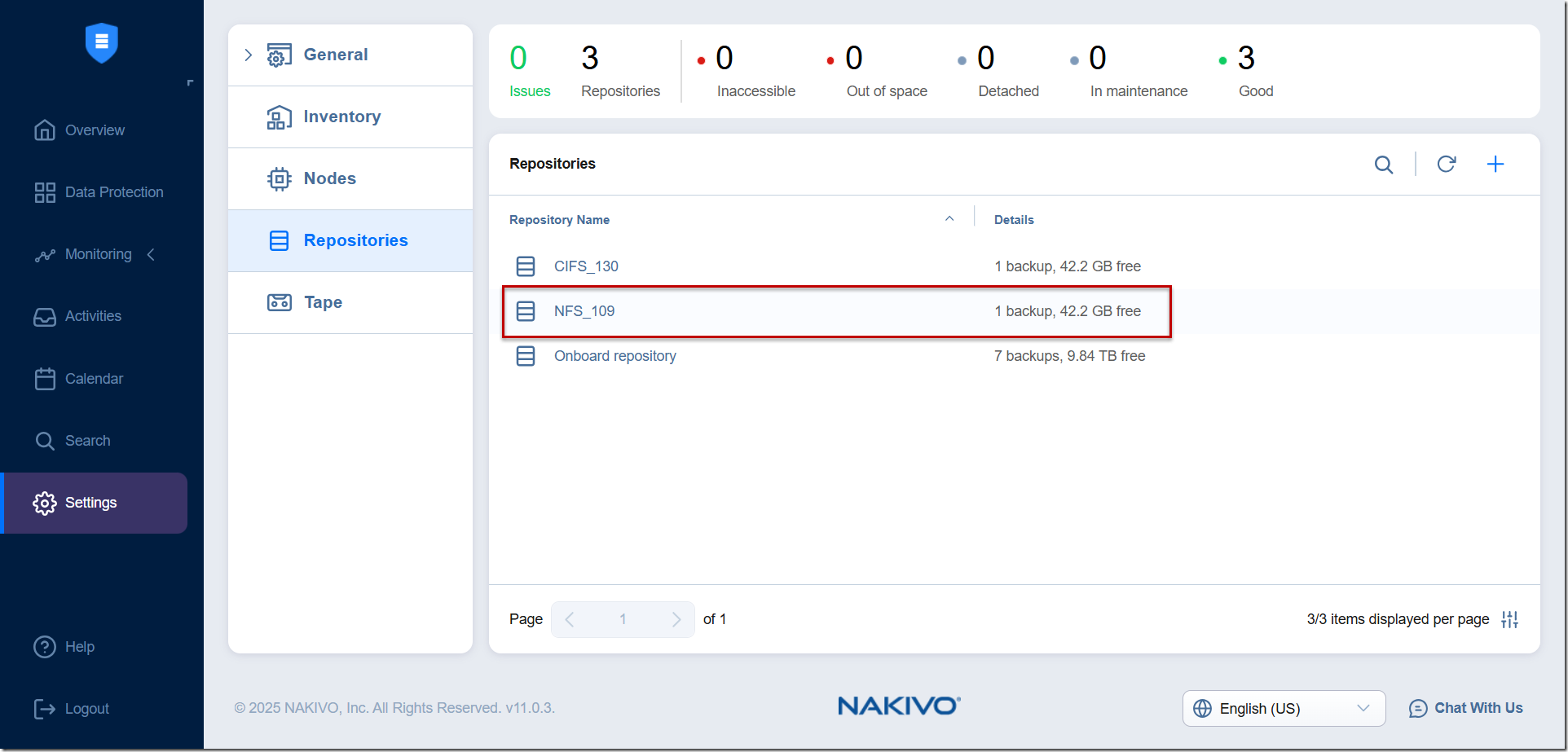Click the General settings icon

[x=279, y=55]
